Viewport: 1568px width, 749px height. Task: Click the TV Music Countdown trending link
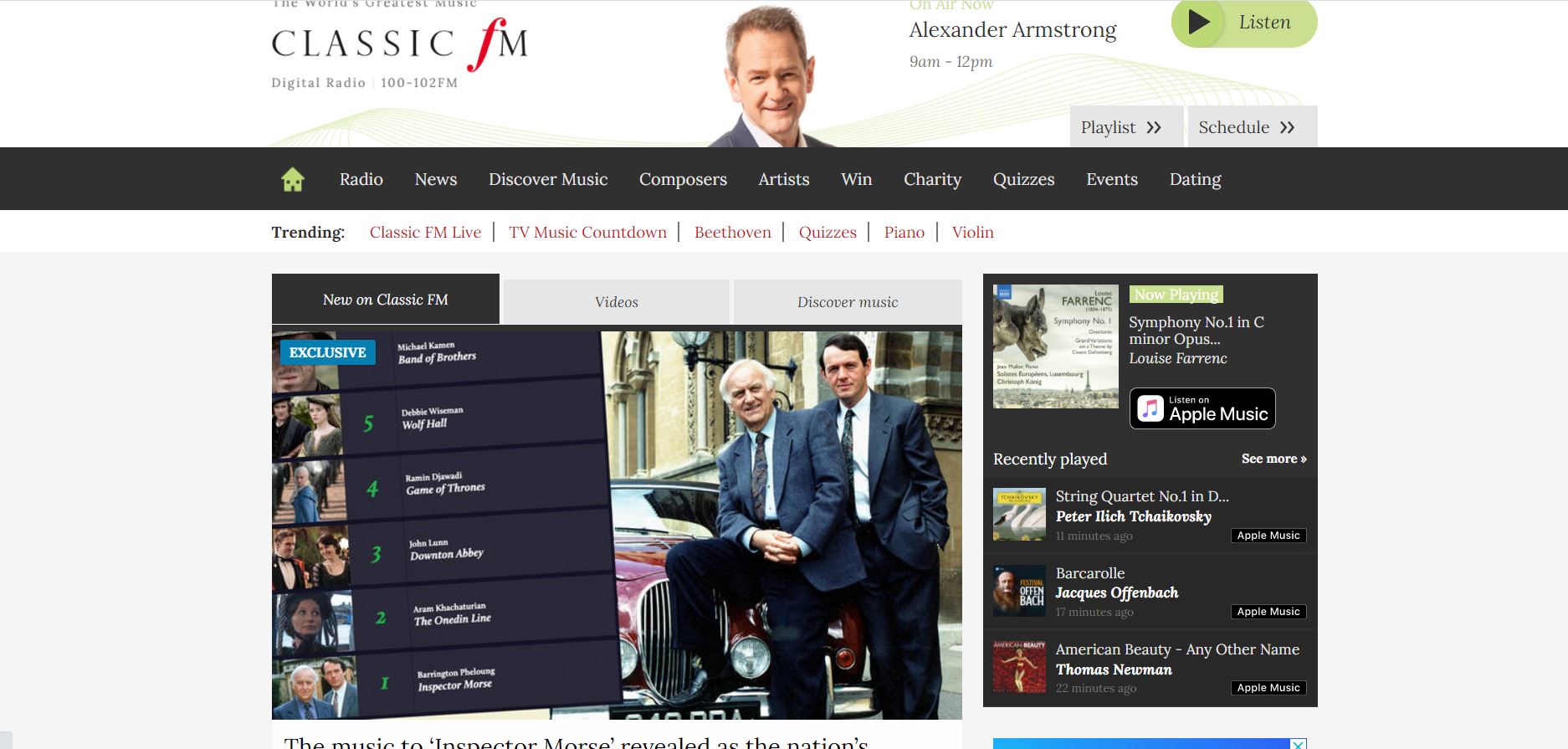pyautogui.click(x=587, y=233)
